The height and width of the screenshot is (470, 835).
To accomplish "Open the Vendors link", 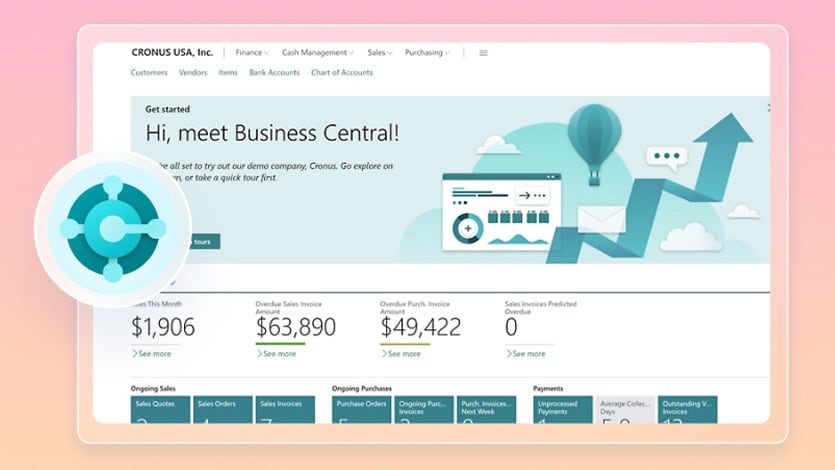I will (193, 72).
